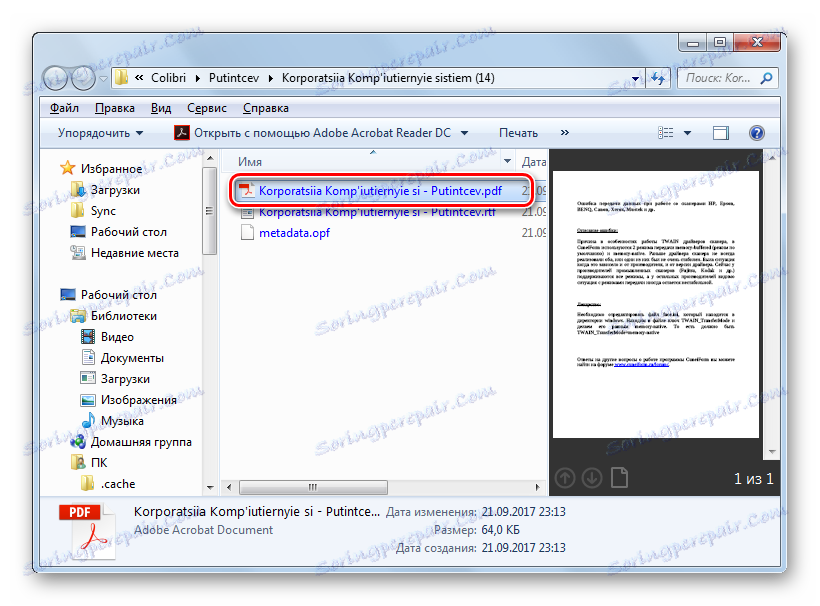Screen dimensions: 820x606
Task: Click the Refresh button next to address bar
Action: (x=658, y=78)
